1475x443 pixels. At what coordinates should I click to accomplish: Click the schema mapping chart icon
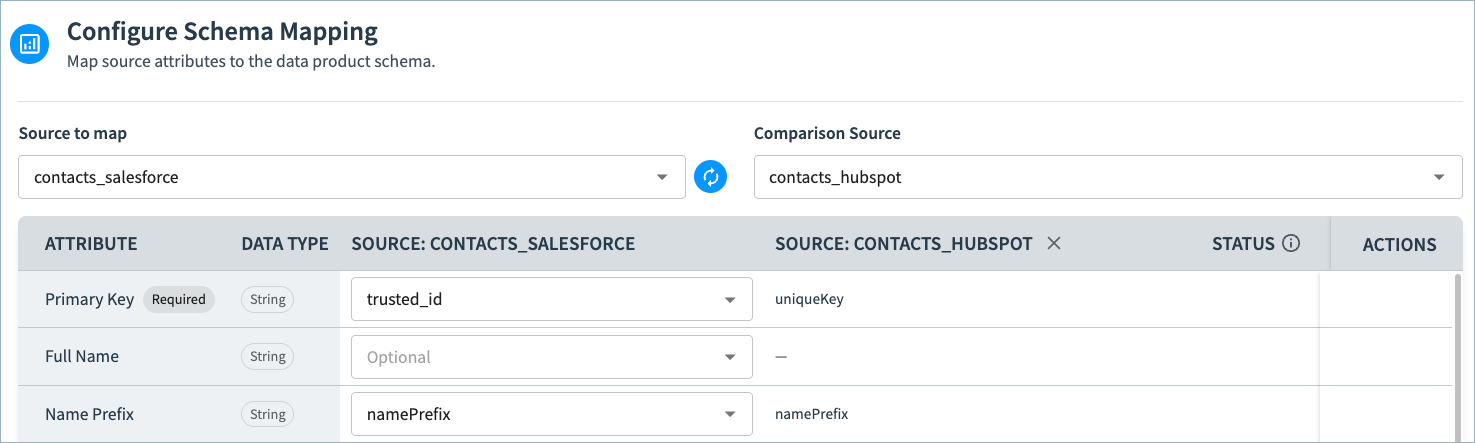pos(30,44)
